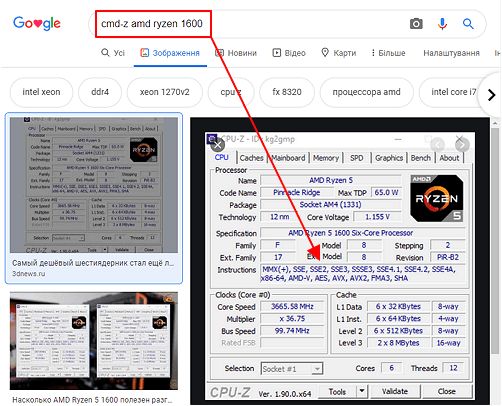This screenshot has width=502, height=406.
Task: Select the процессора amd suggestion chip
Action: (366, 92)
